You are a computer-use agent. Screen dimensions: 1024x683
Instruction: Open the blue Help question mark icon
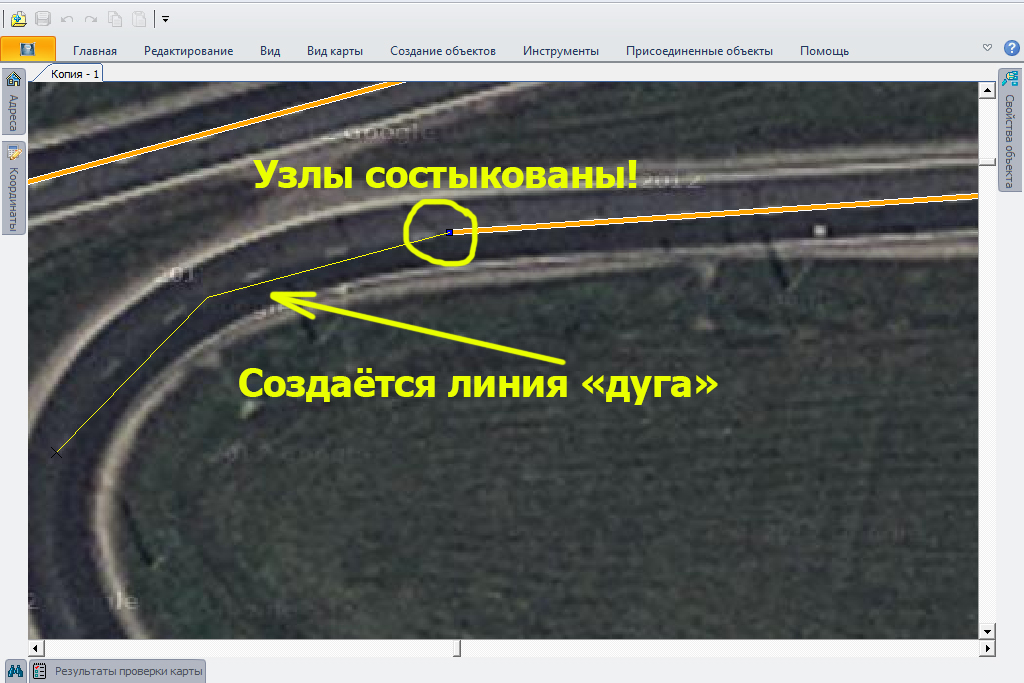tap(1011, 48)
